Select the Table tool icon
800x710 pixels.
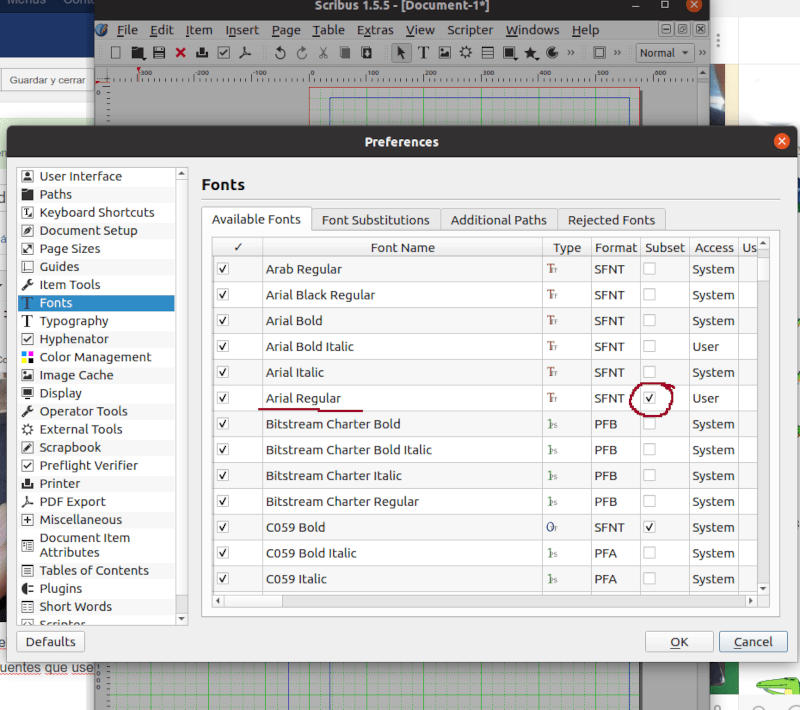pyautogui.click(x=488, y=53)
